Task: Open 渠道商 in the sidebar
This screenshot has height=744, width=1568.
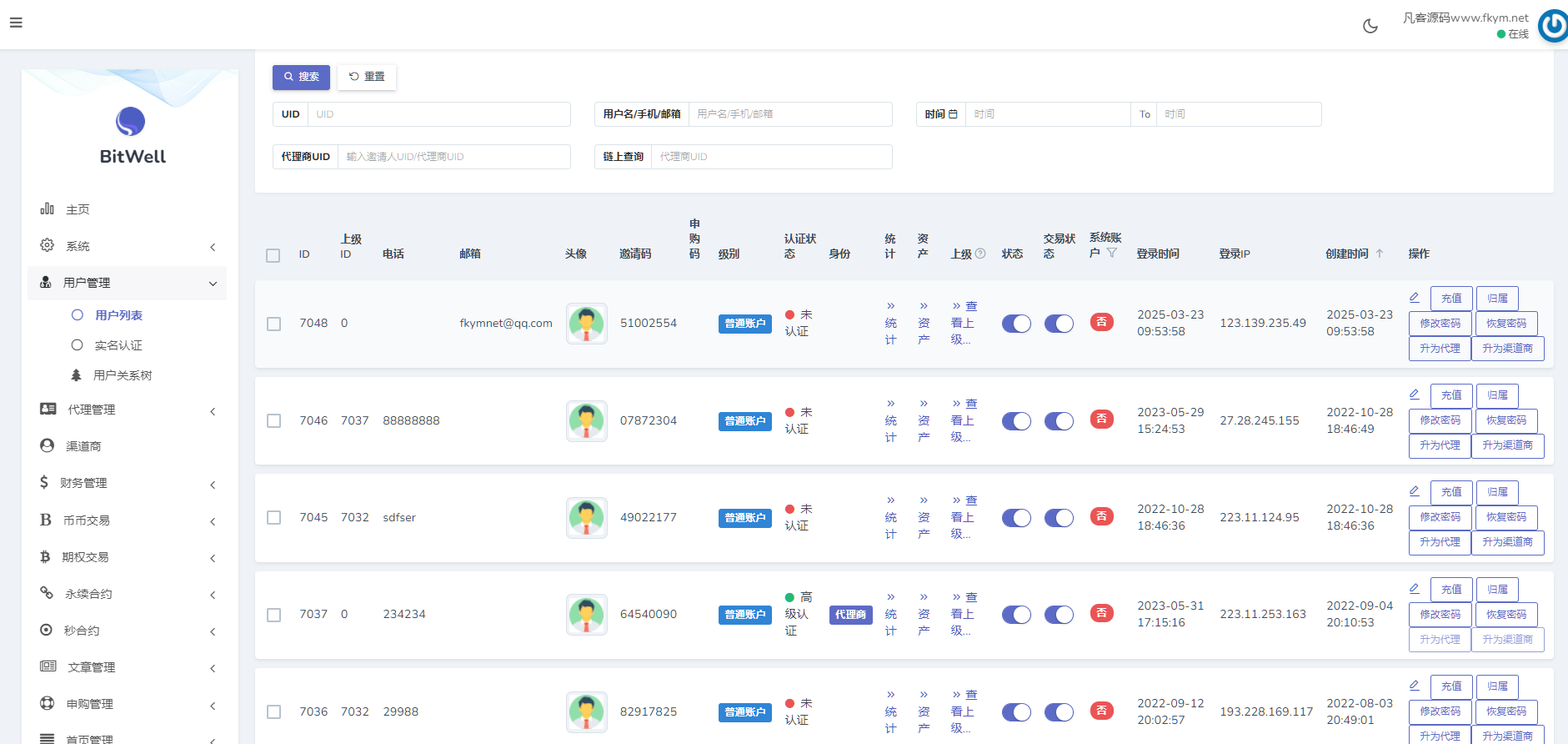Action: [x=127, y=446]
